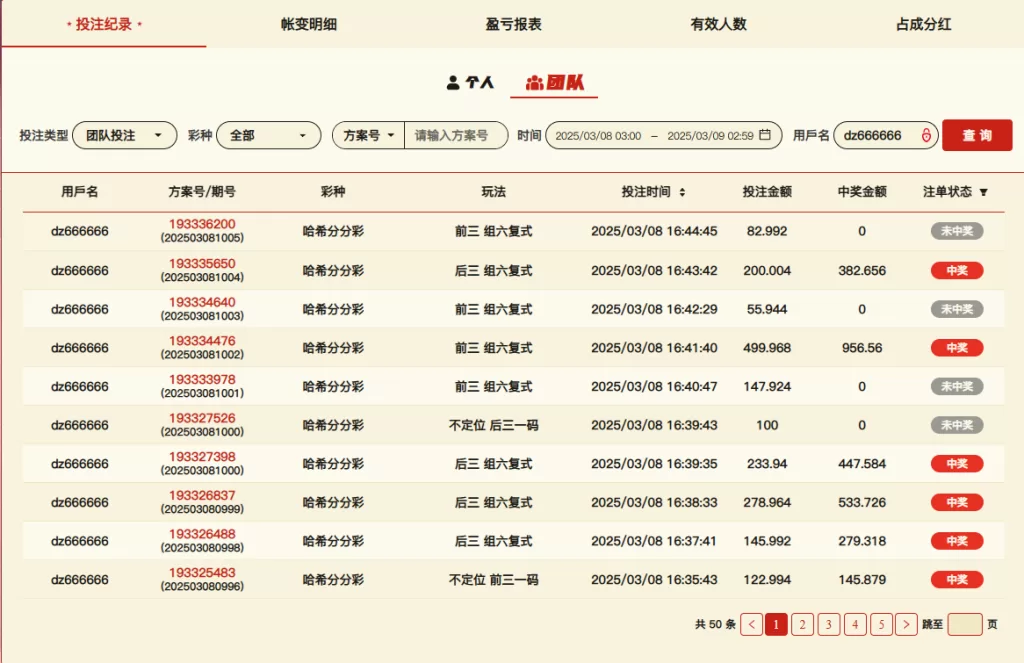Open scheme number 193326488
This screenshot has height=663, width=1024.
[202, 533]
